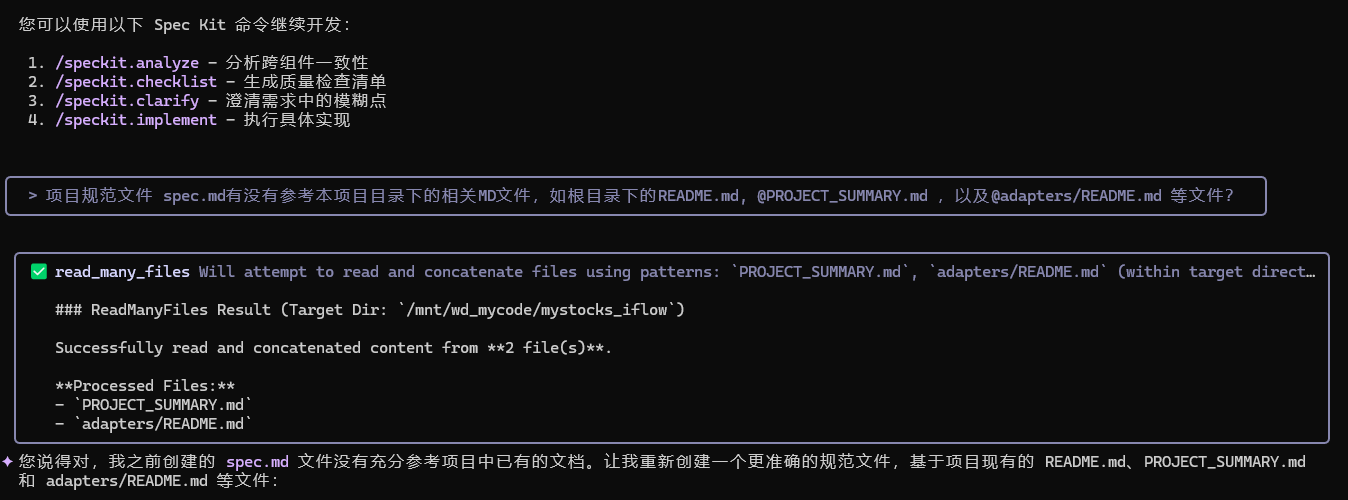1348x500 pixels.
Task: Click the prompt arrow in the input box
Action: [33, 196]
